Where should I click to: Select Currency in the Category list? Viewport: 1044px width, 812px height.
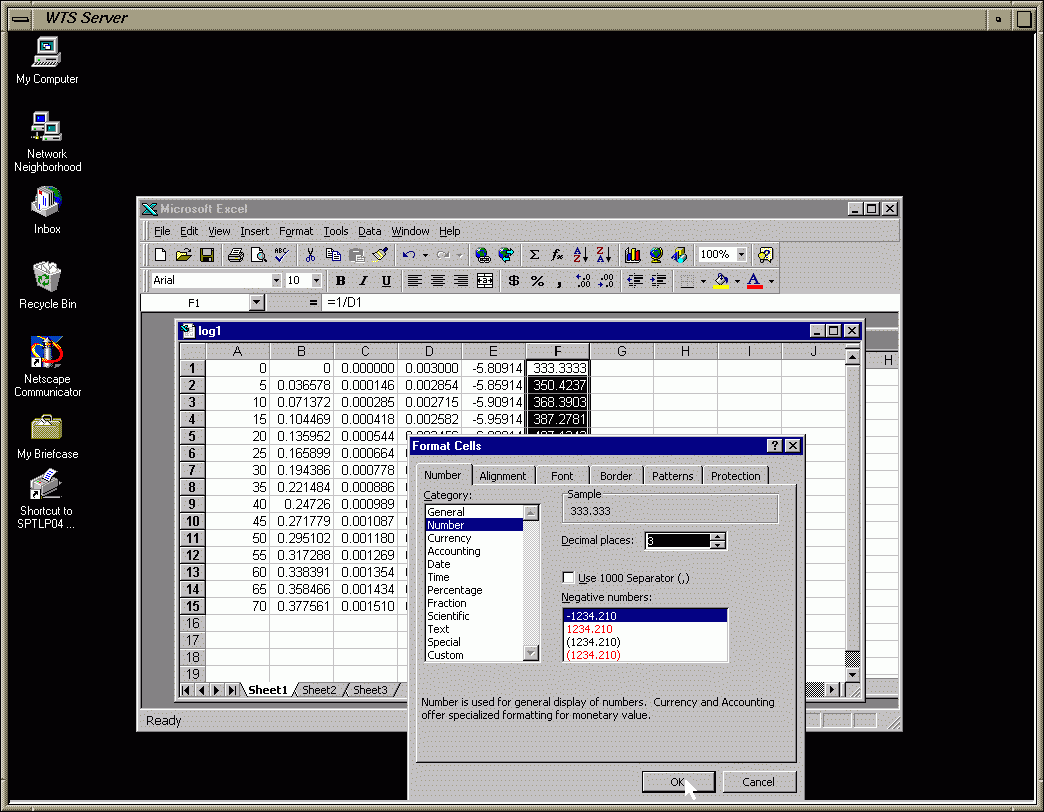(x=449, y=538)
